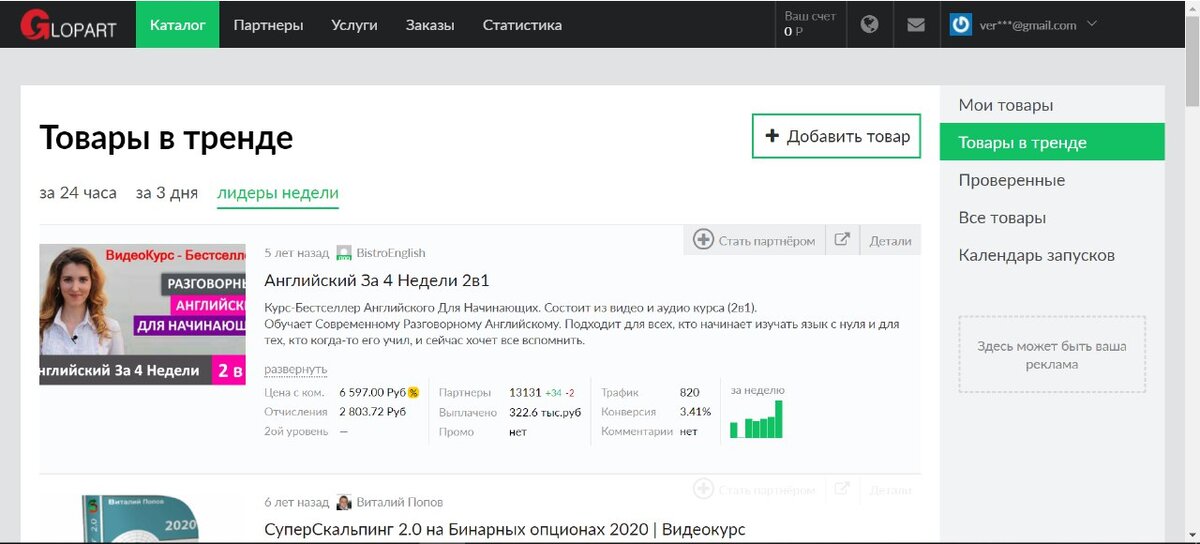
Task: Open external link icon for Английский За 4 Недели
Action: pyautogui.click(x=842, y=240)
